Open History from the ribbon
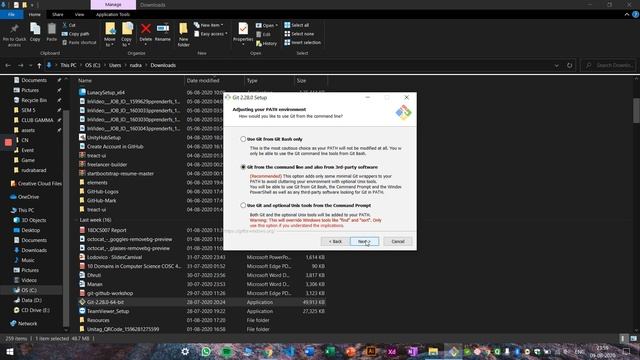The height and width of the screenshot is (360, 640). click(x=266, y=43)
